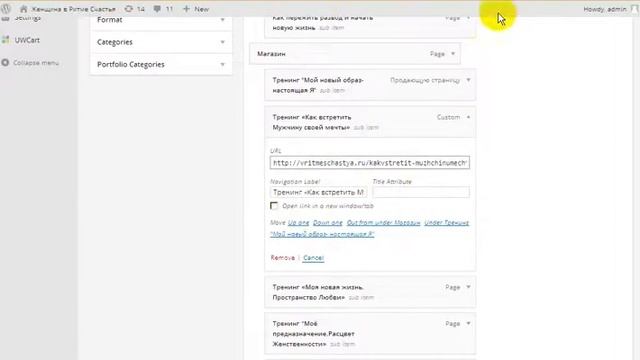Viewport: 640px width, 360px height.
Task: Collapse the admin sidebar menu
Action: tap(36, 63)
